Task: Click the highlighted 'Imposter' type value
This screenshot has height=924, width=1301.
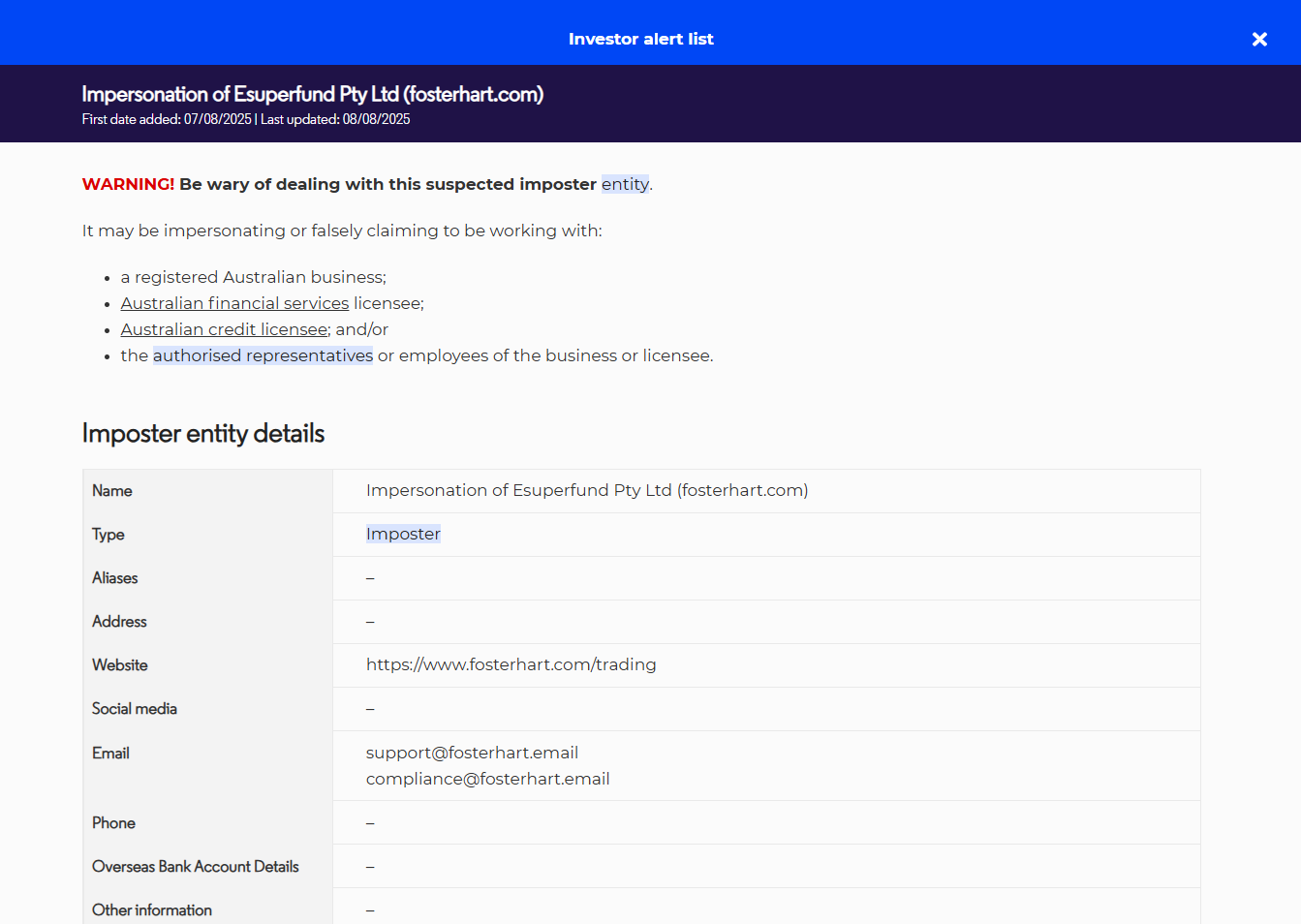Action: [403, 534]
